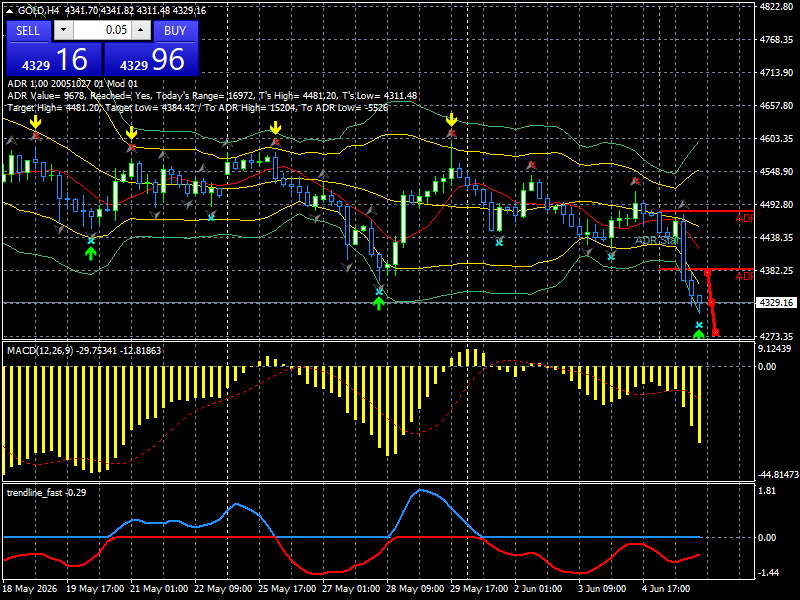Viewport: 800px width, 600px height.
Task: Click the red square marker at the 4329.16 level
Action: (x=711, y=303)
